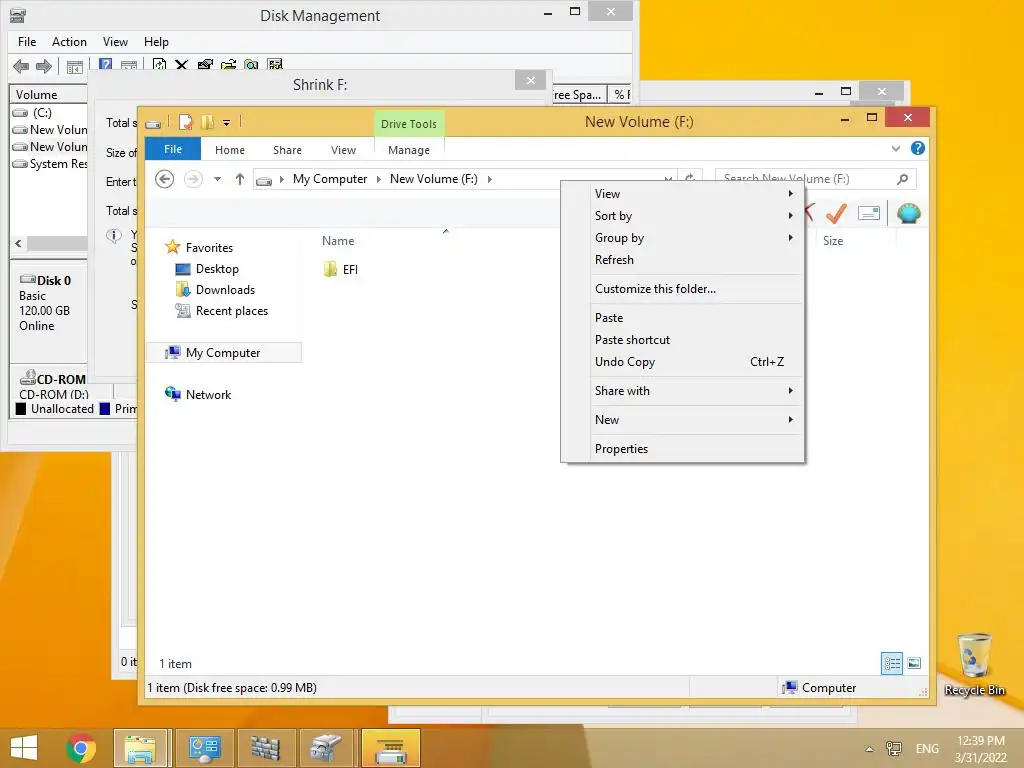Open Properties from context menu
This screenshot has height=768, width=1024.
click(682, 449)
